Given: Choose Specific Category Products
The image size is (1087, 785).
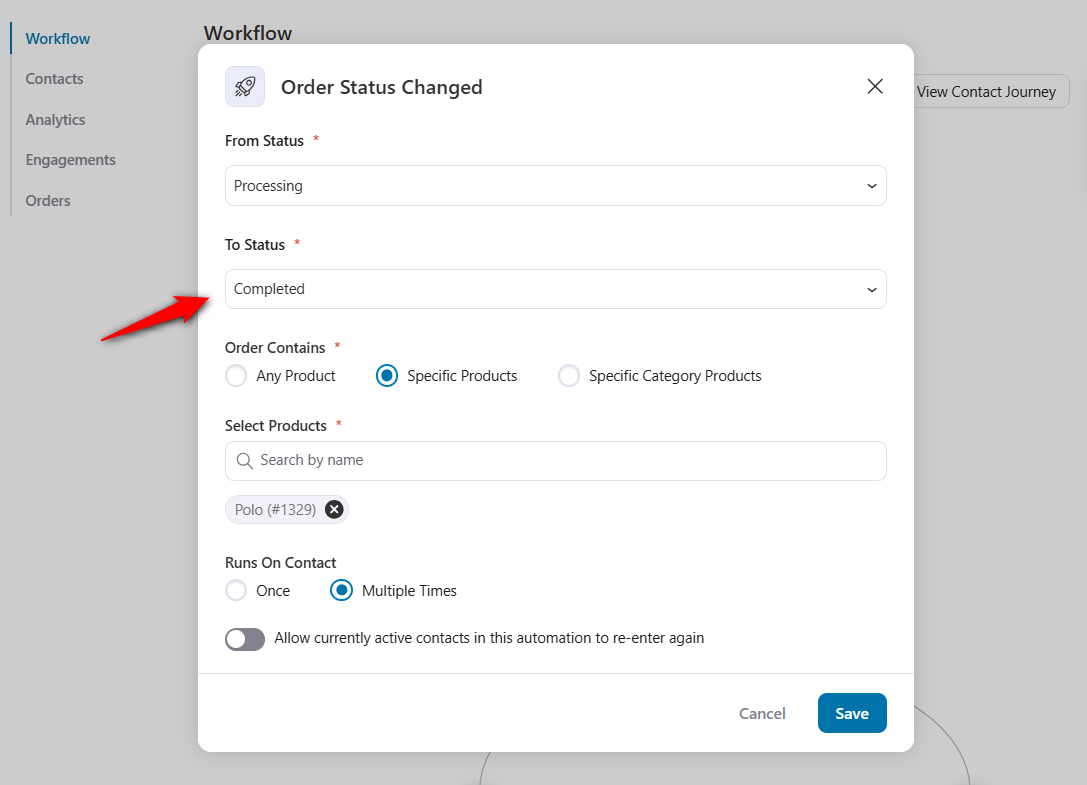Looking at the screenshot, I should pos(569,376).
